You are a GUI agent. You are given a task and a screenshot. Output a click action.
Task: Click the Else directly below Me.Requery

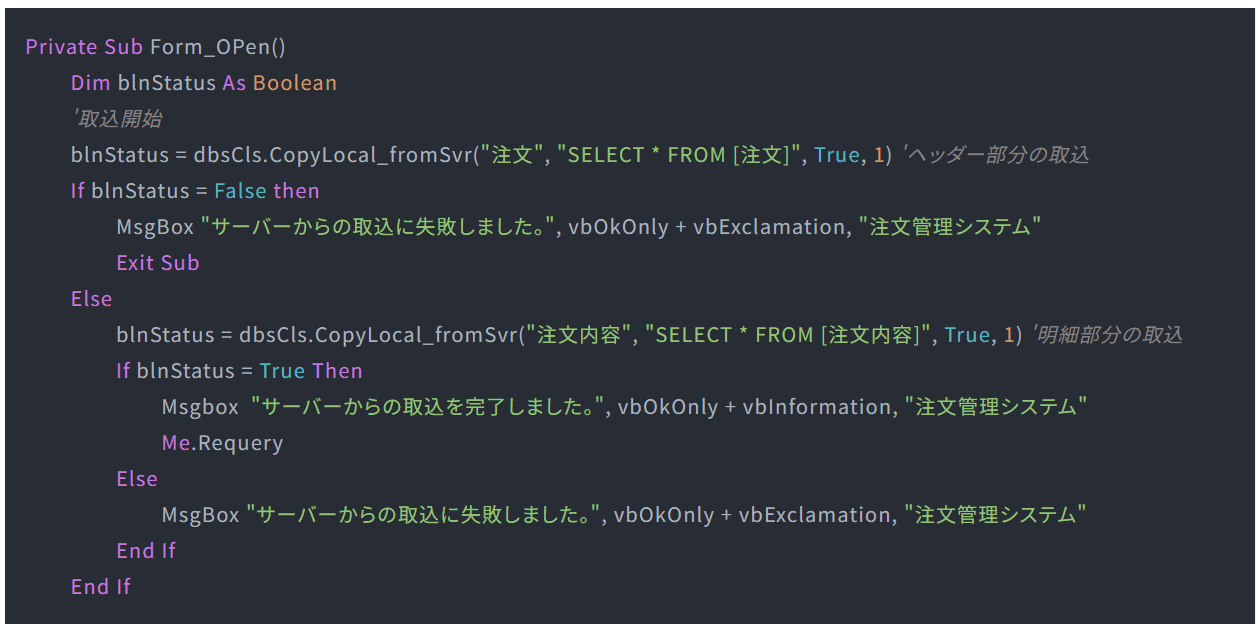click(137, 479)
